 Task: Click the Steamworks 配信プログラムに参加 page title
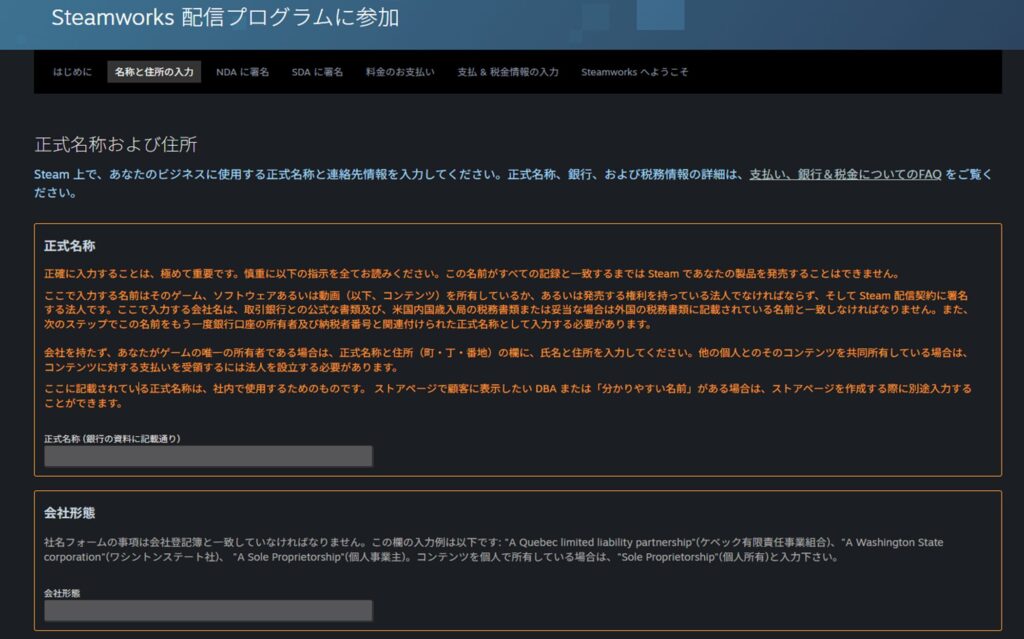[225, 18]
